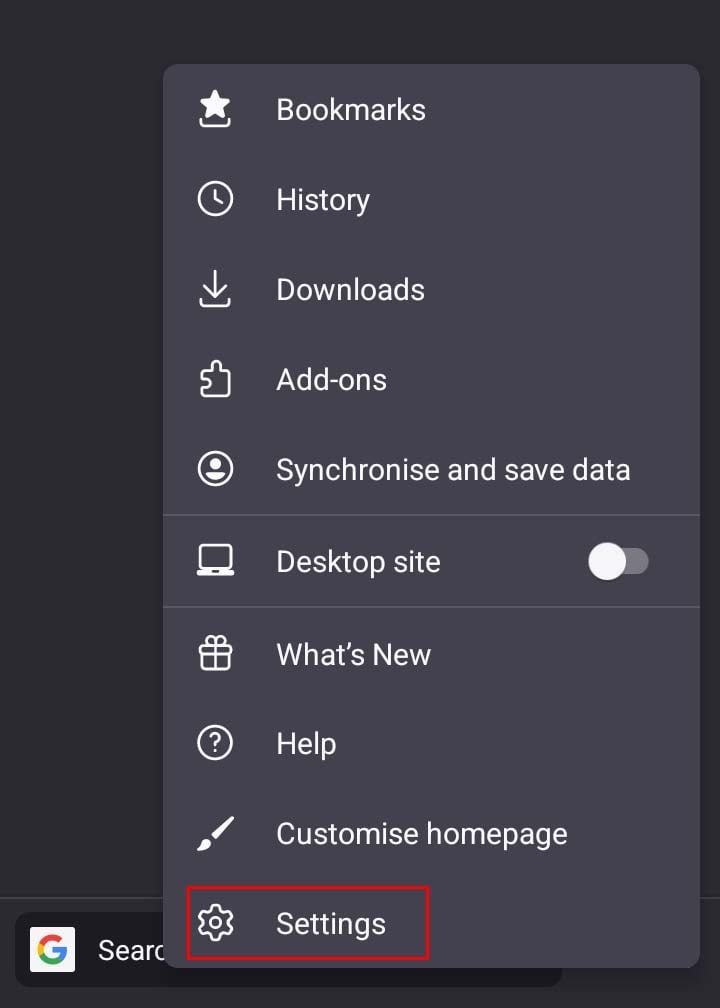Enable the Desktop site toggle switch

click(x=618, y=562)
